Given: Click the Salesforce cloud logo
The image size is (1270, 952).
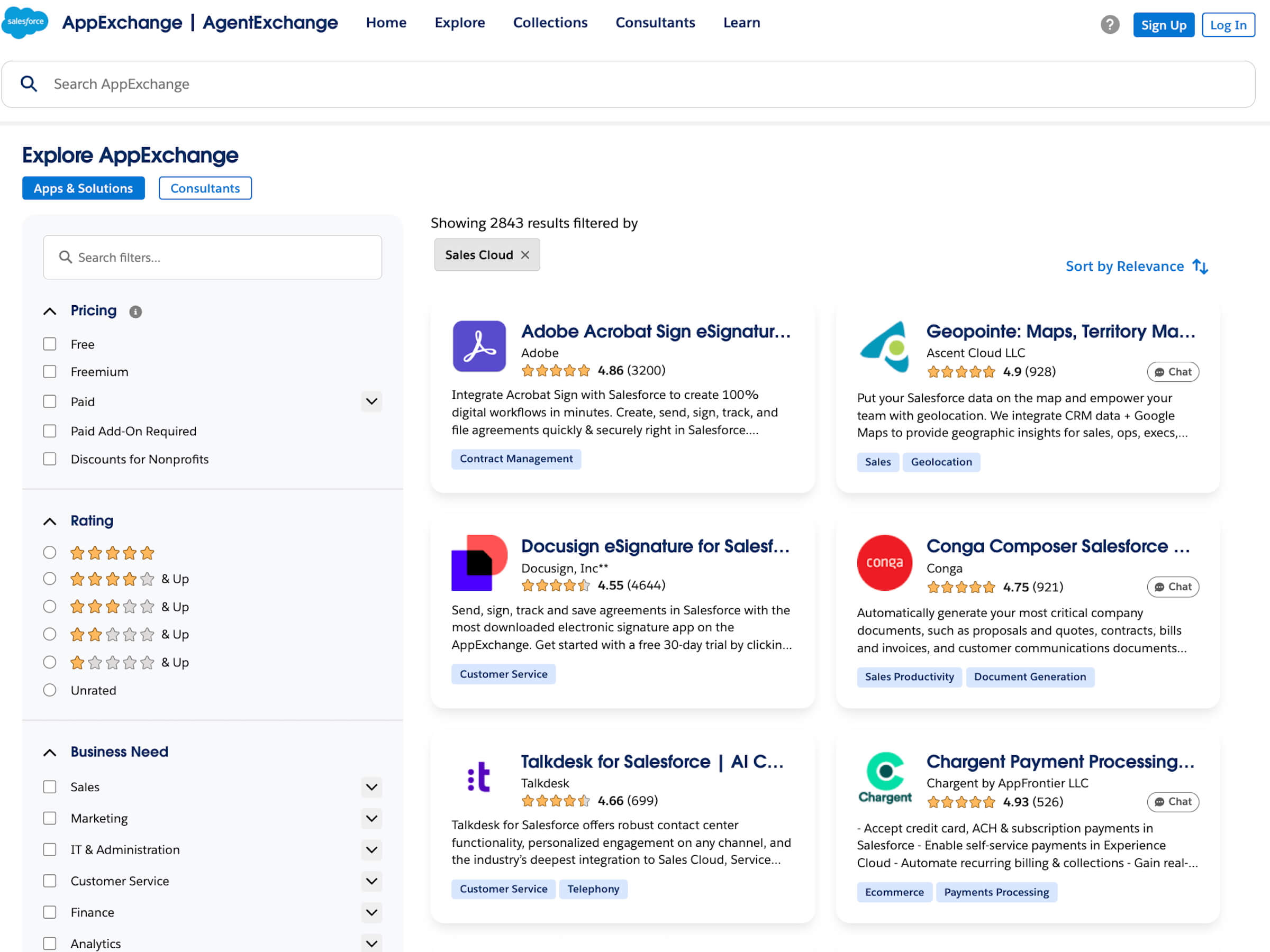Looking at the screenshot, I should point(25,22).
